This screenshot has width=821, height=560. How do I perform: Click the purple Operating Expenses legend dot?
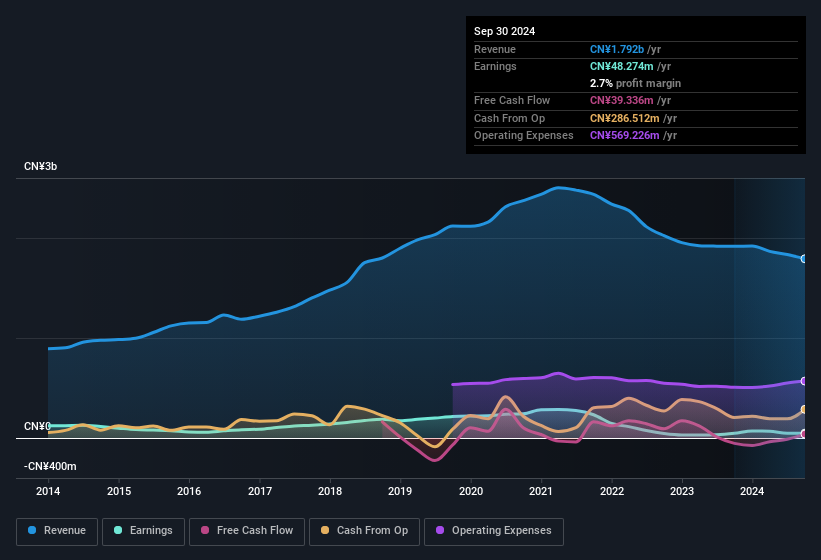coord(441,531)
